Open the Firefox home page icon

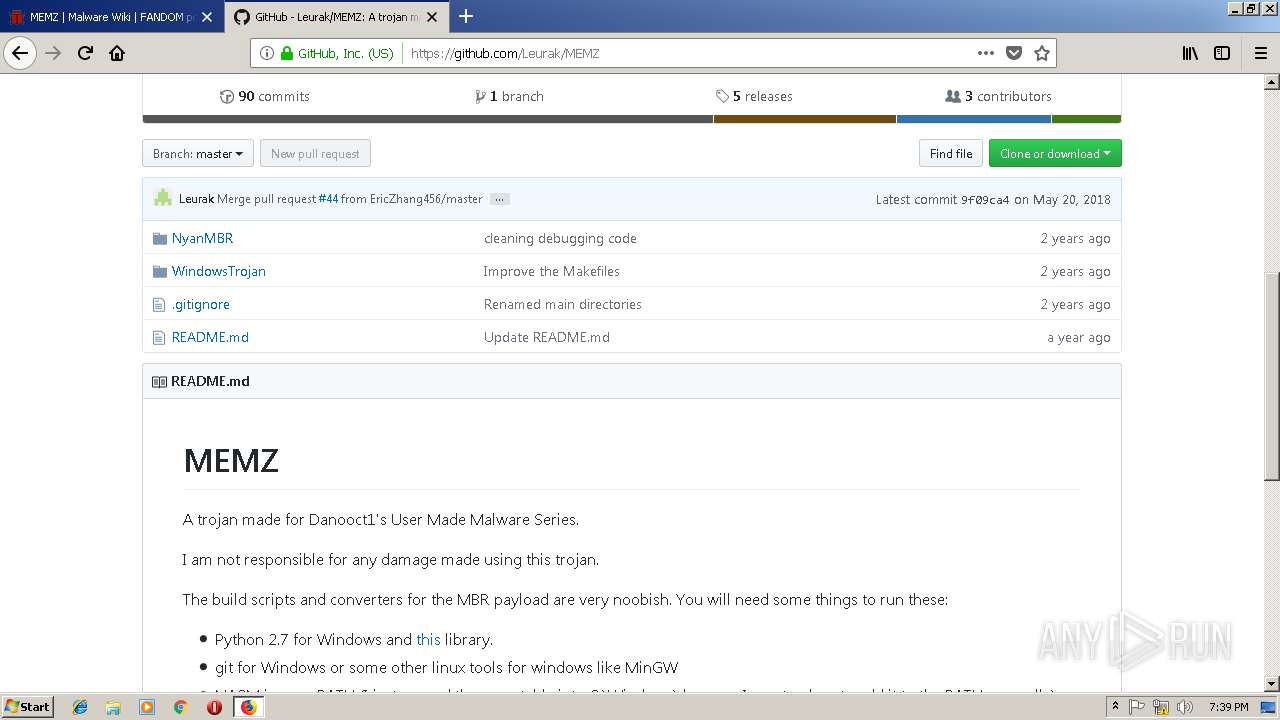117,54
